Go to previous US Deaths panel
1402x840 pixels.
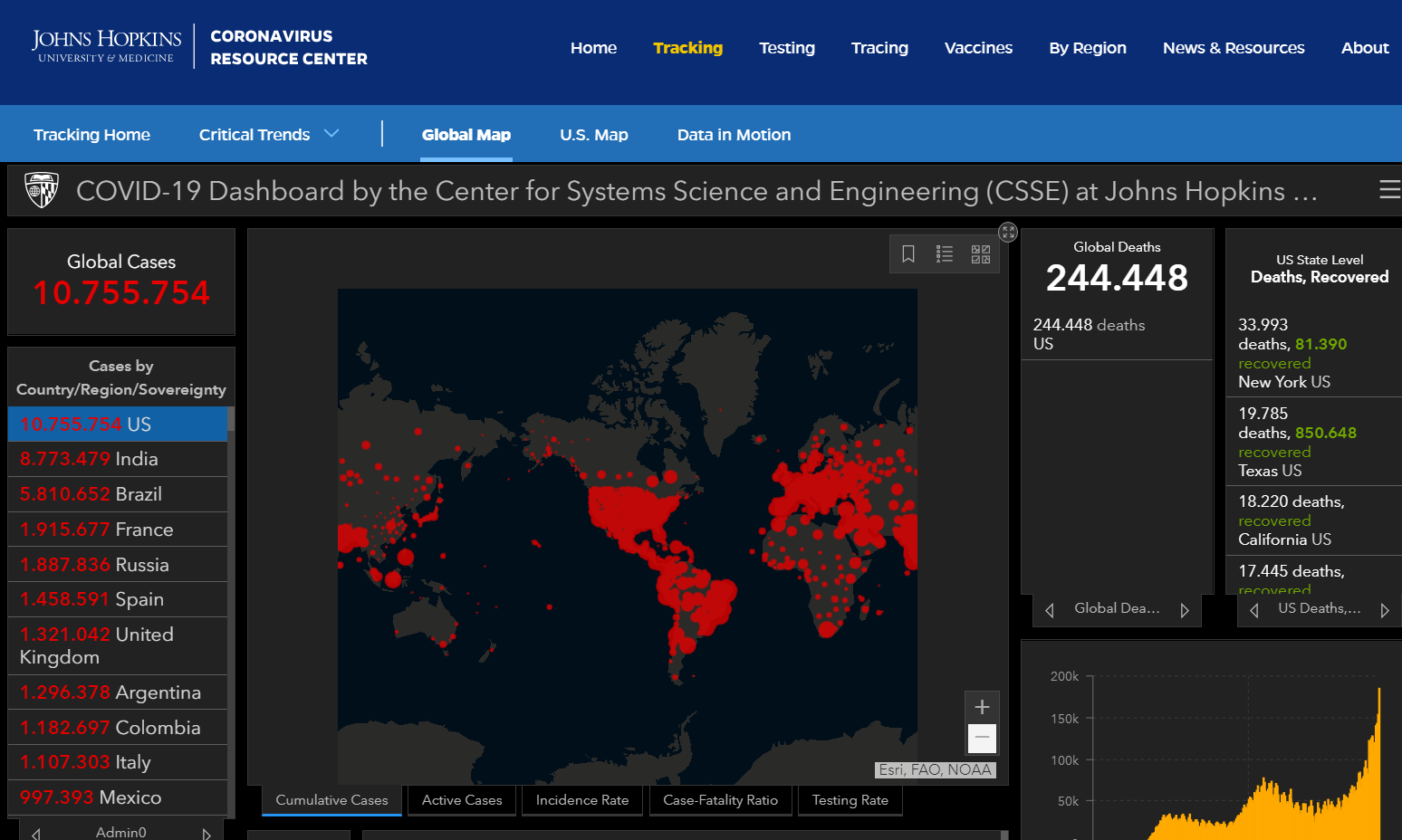click(x=1254, y=610)
